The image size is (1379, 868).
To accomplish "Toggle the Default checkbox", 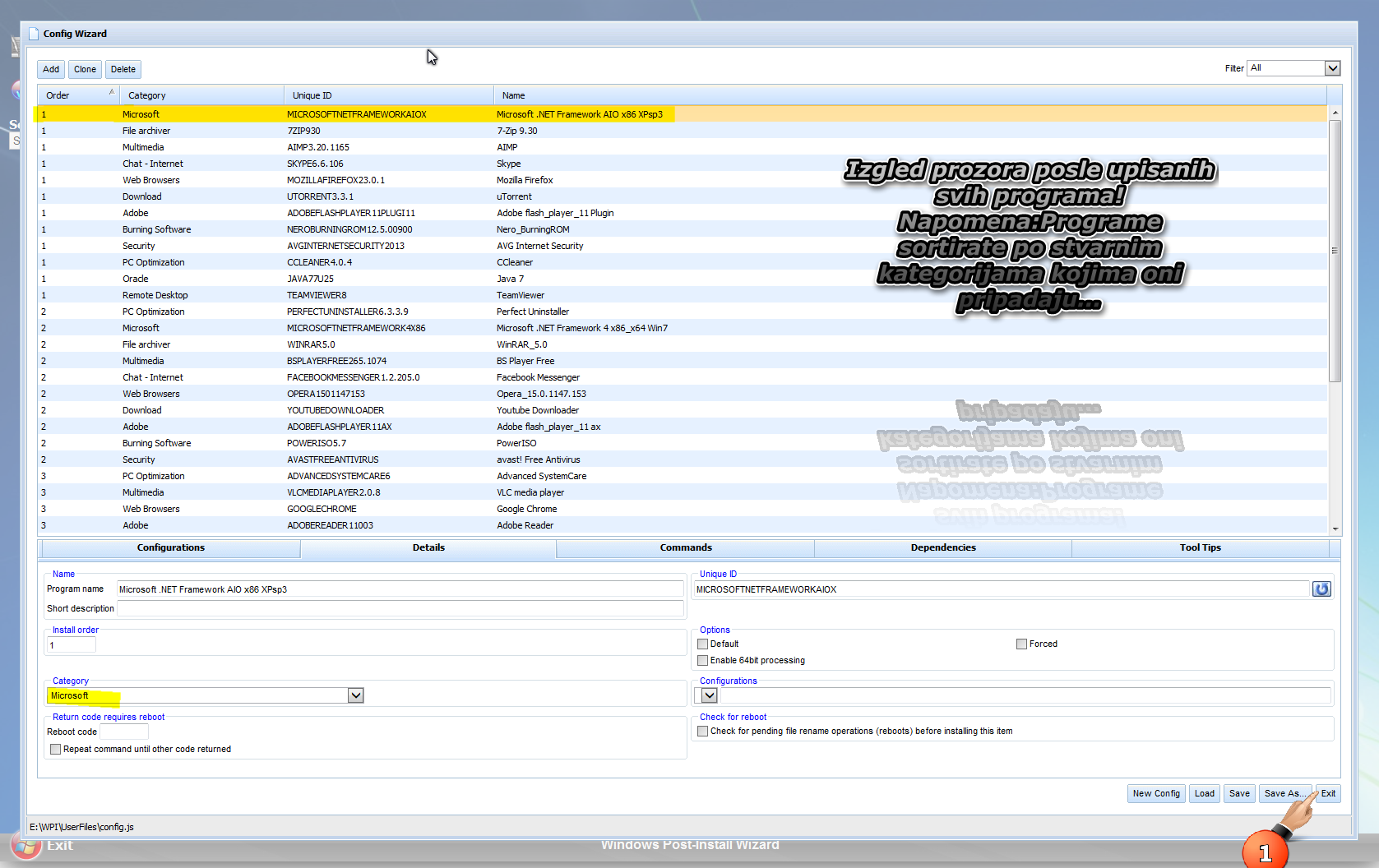I will (x=703, y=644).
